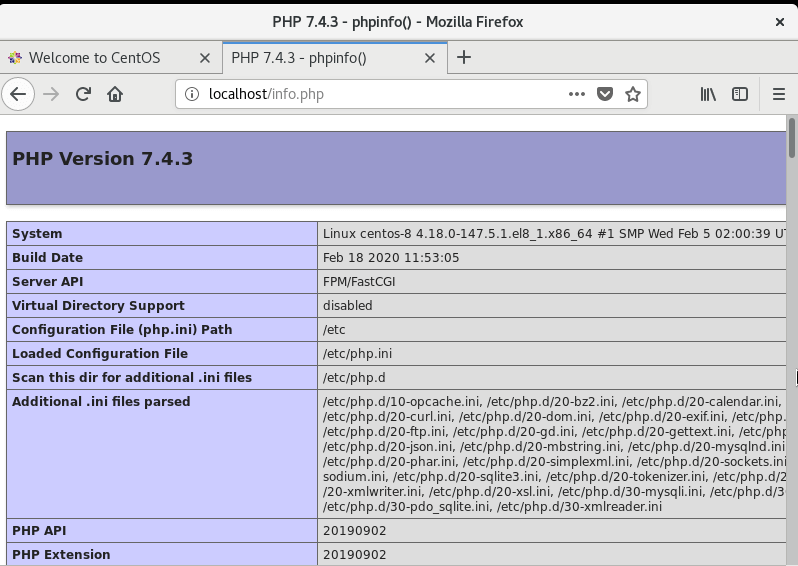Close the Welcome to CentOS tab
798x566 pixels.
(205, 59)
